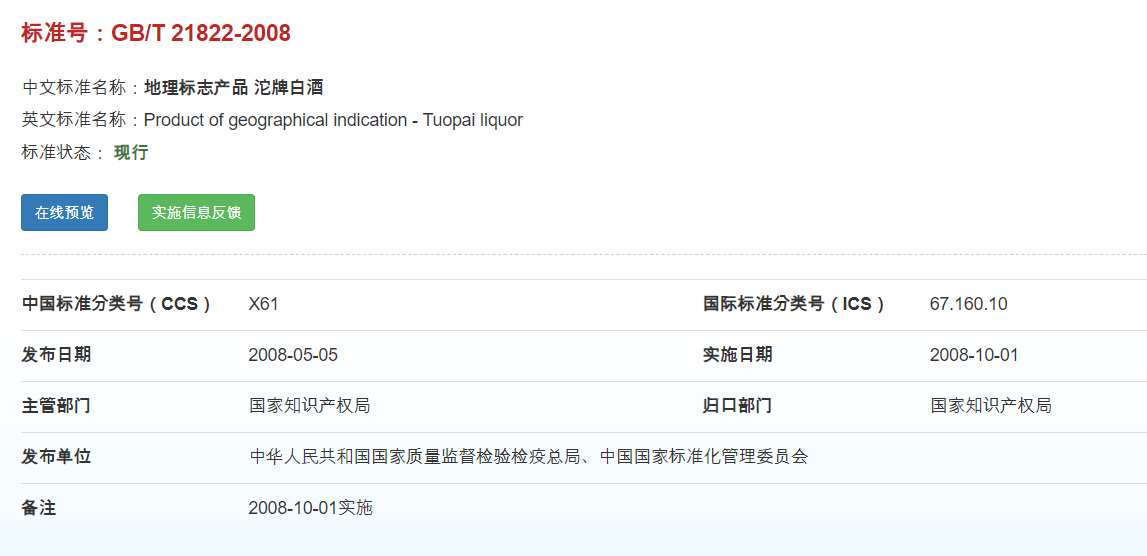Click the 发布日期 label
1147x556 pixels.
(x=56, y=355)
